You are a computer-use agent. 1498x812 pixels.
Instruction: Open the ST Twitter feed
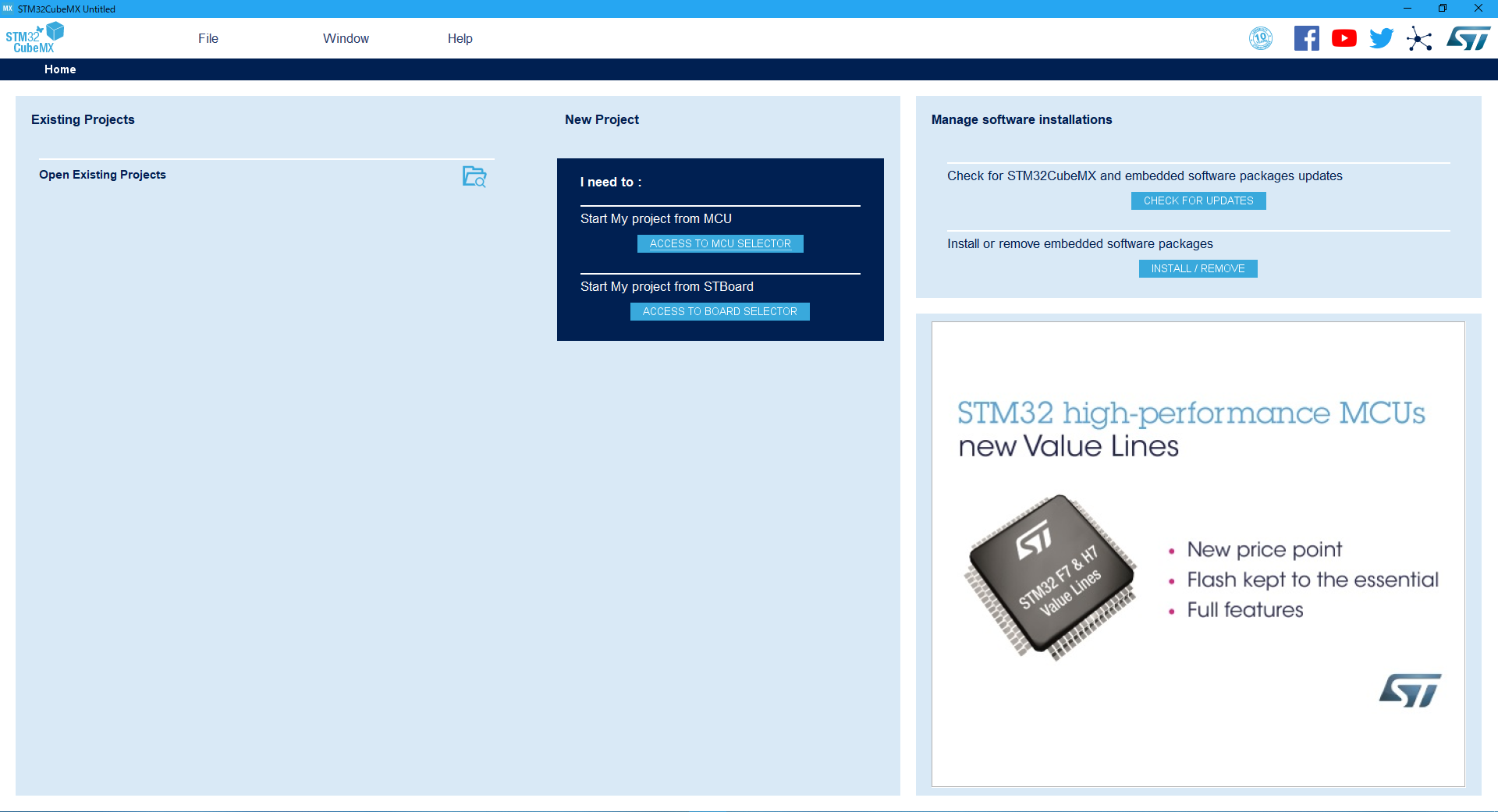1381,37
